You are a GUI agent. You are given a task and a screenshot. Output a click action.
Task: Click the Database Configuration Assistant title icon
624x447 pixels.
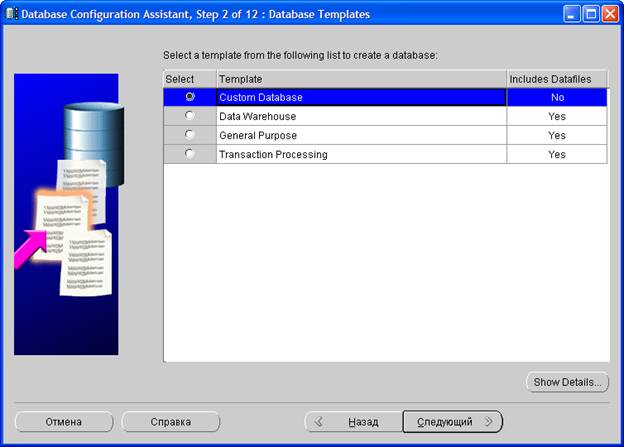click(x=12, y=14)
